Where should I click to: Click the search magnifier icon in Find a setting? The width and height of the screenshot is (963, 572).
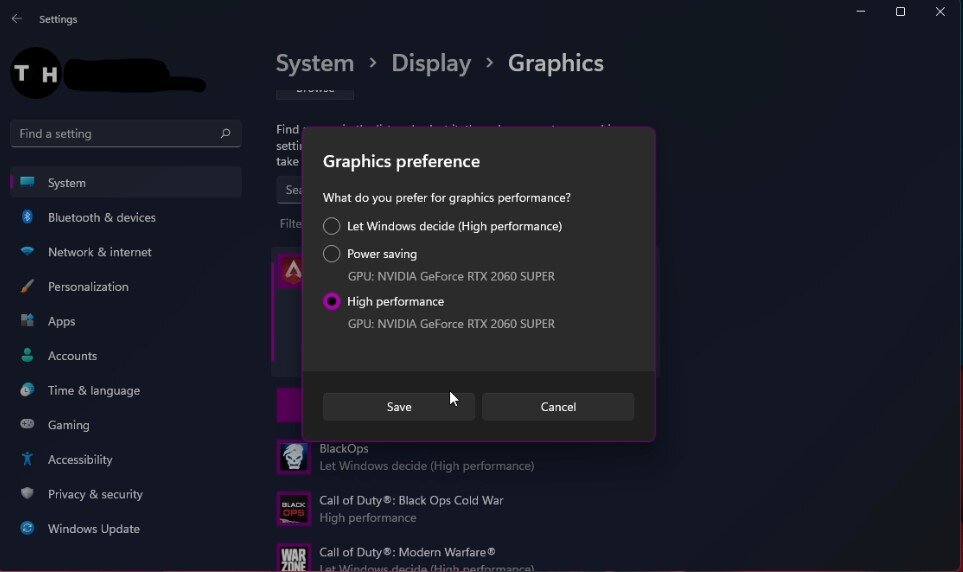225,133
